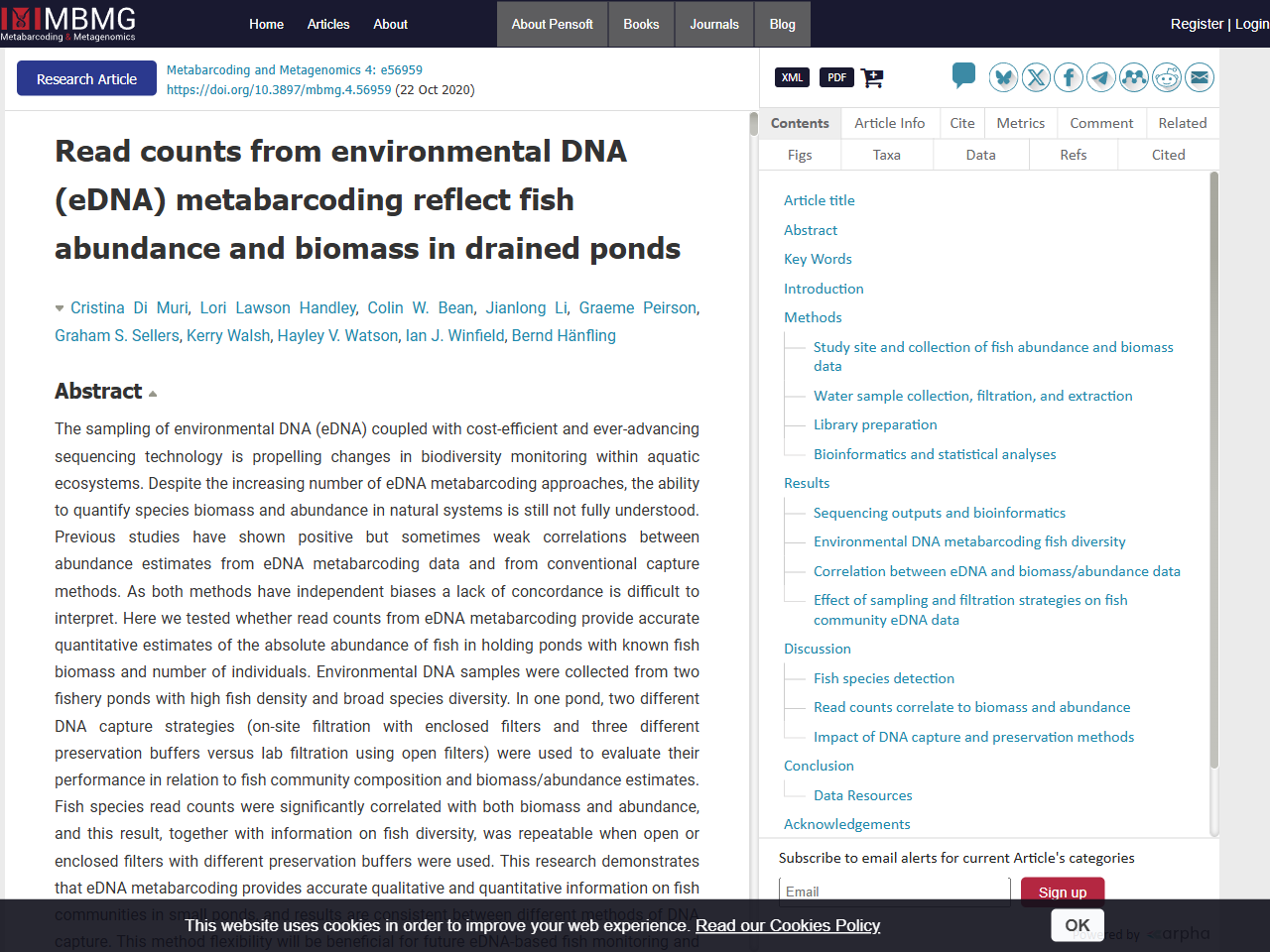Jump to Abstract in contents
Viewport: 1270px width, 952px height.
811,230
